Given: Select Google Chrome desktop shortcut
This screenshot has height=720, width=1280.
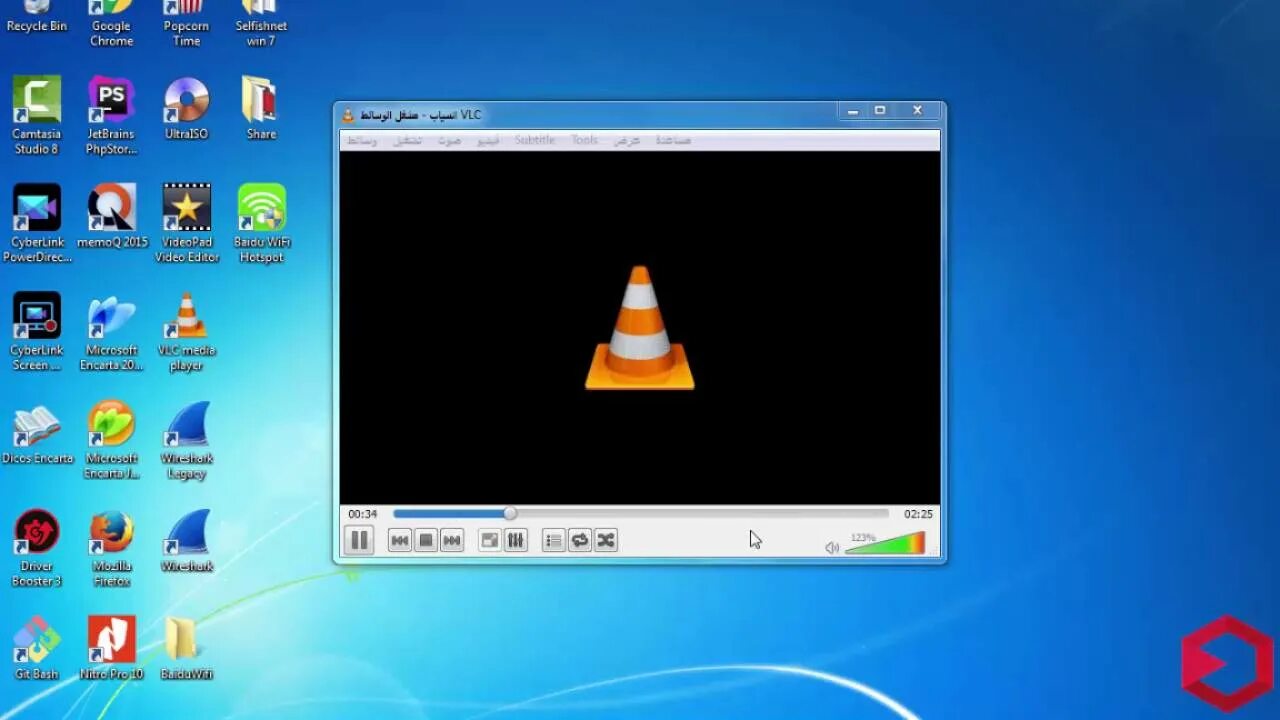Looking at the screenshot, I should (111, 24).
